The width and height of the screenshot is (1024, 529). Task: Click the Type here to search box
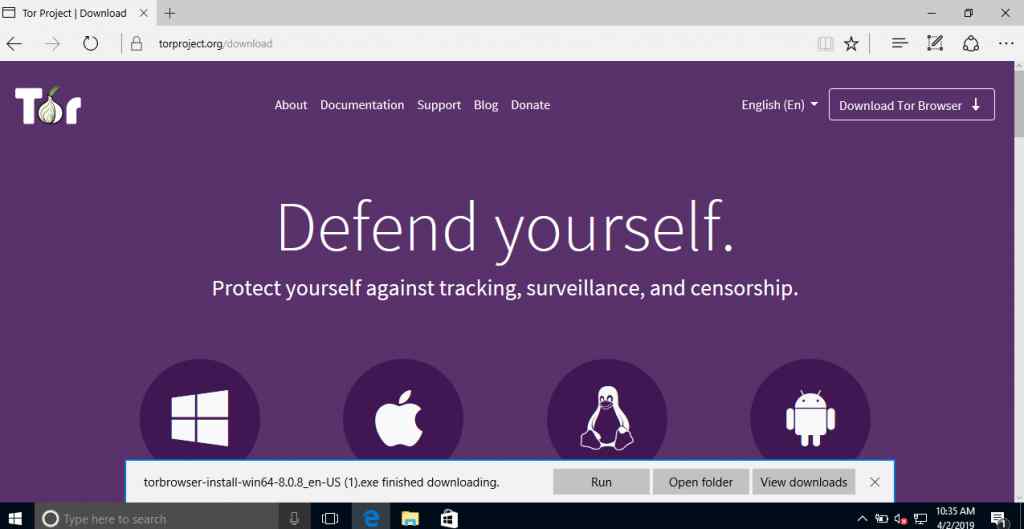[157, 519]
